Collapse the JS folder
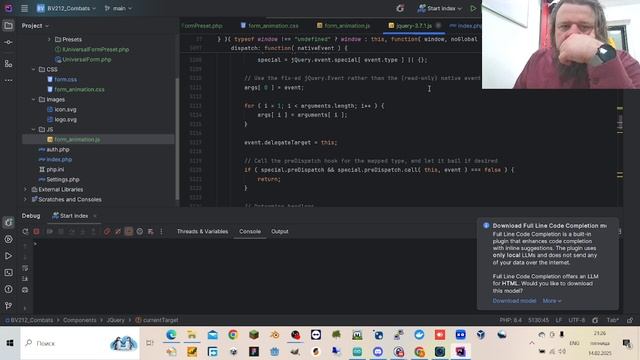The height and width of the screenshot is (360, 640). [x=33, y=129]
